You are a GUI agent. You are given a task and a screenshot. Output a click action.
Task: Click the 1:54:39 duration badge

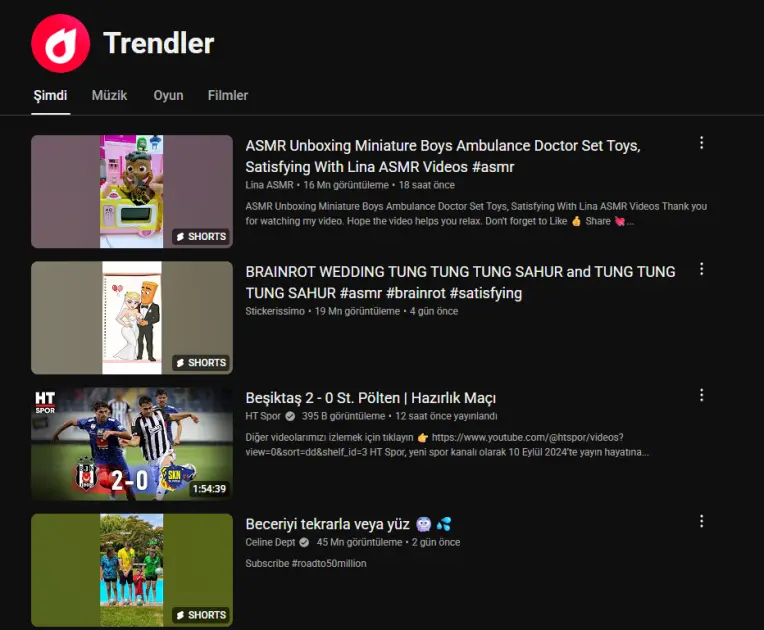(x=209, y=489)
